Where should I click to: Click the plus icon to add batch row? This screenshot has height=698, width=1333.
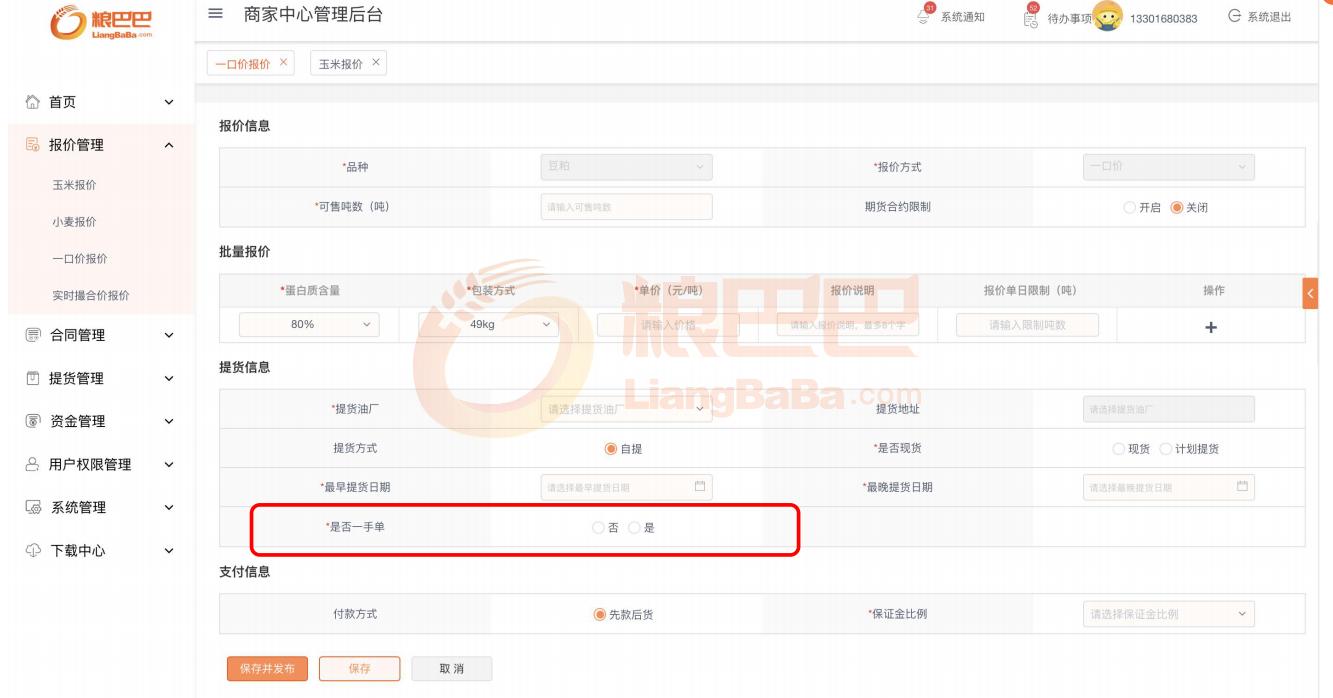tap(1211, 327)
